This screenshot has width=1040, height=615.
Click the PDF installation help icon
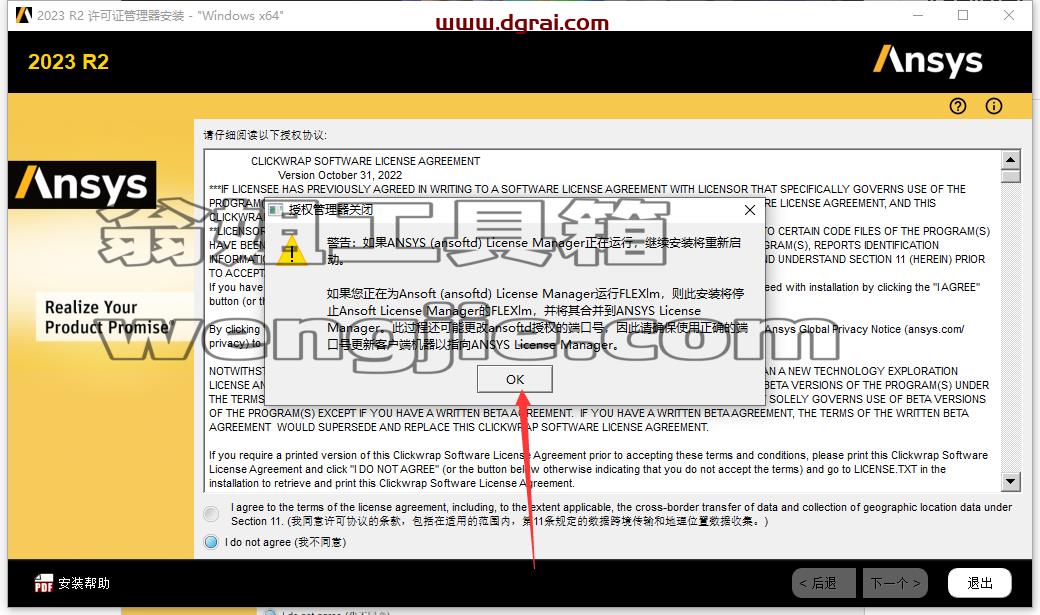point(43,583)
